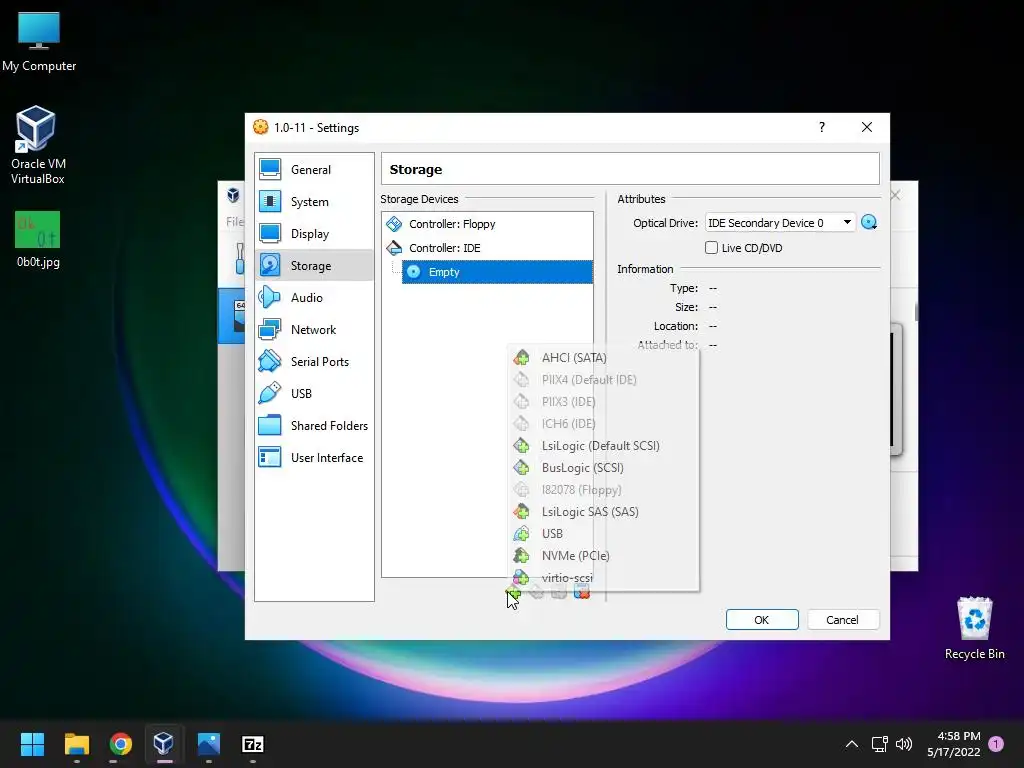
Task: Open the Photos app from taskbar
Action: [208, 744]
